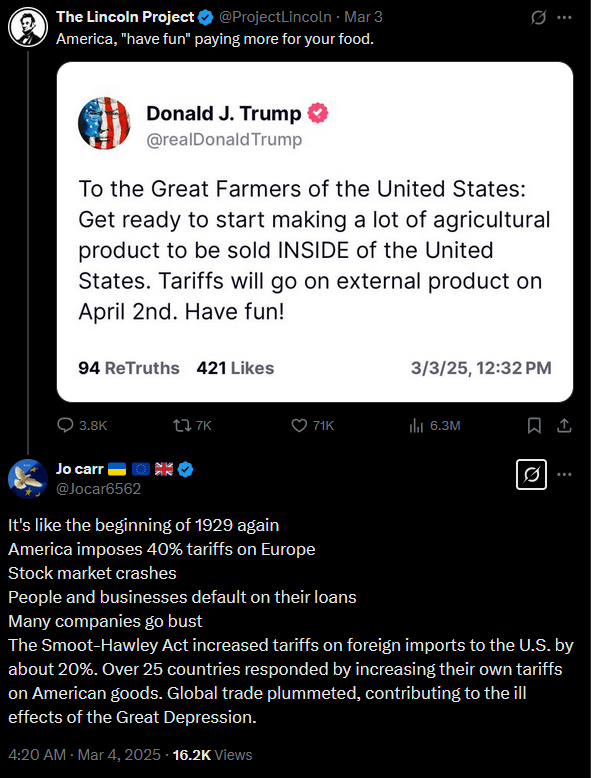The height and width of the screenshot is (778, 591).
Task: Click the 4:20 AM Mar 4, 2025 timestamp
Action: [x=84, y=755]
